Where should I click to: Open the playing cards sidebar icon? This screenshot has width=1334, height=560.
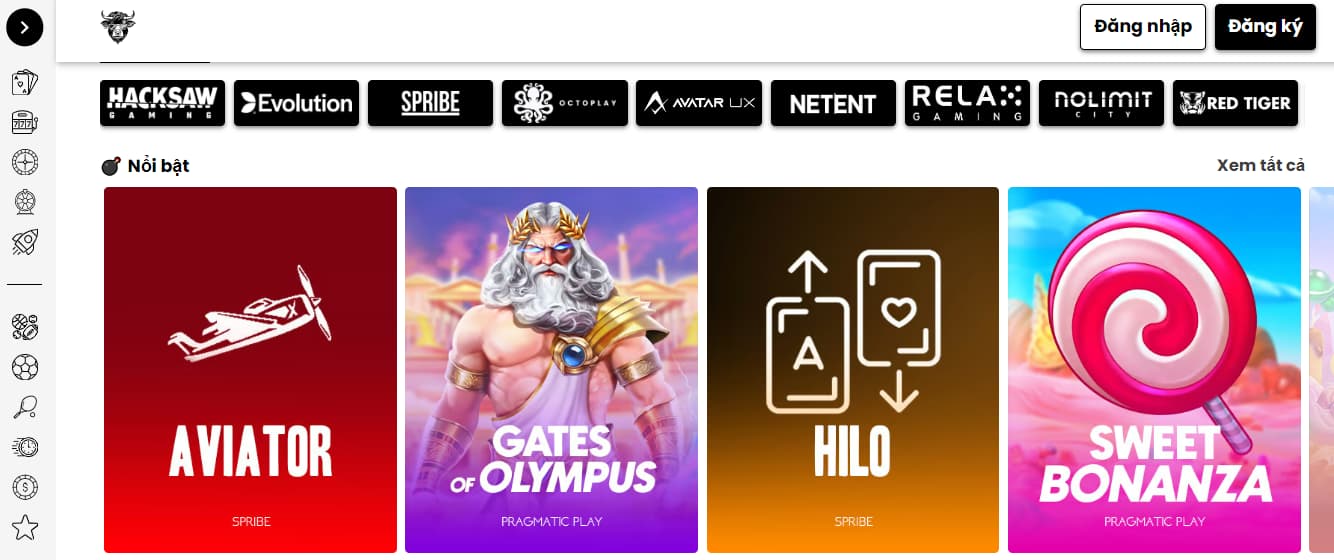click(x=25, y=83)
